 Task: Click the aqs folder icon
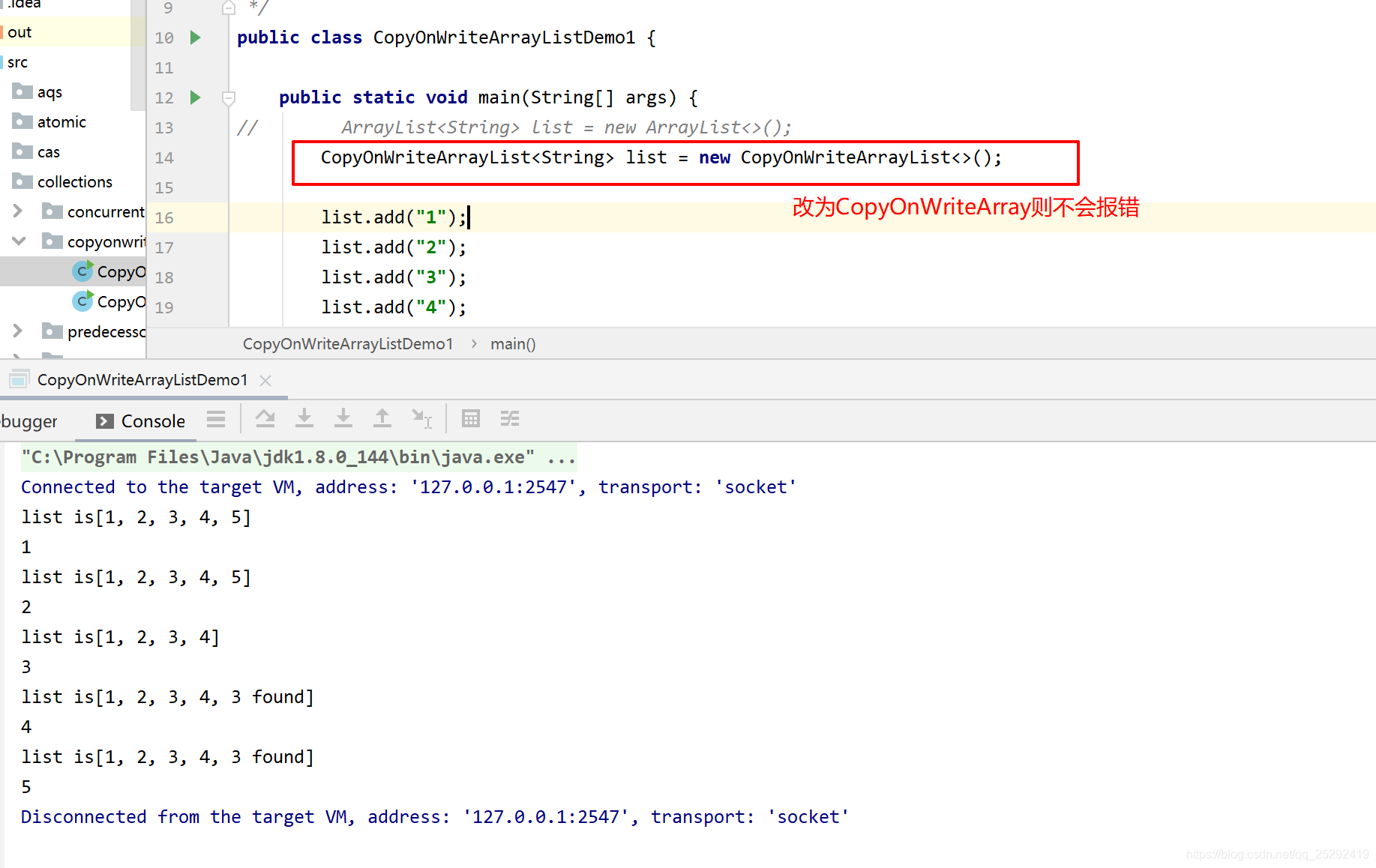[22, 91]
